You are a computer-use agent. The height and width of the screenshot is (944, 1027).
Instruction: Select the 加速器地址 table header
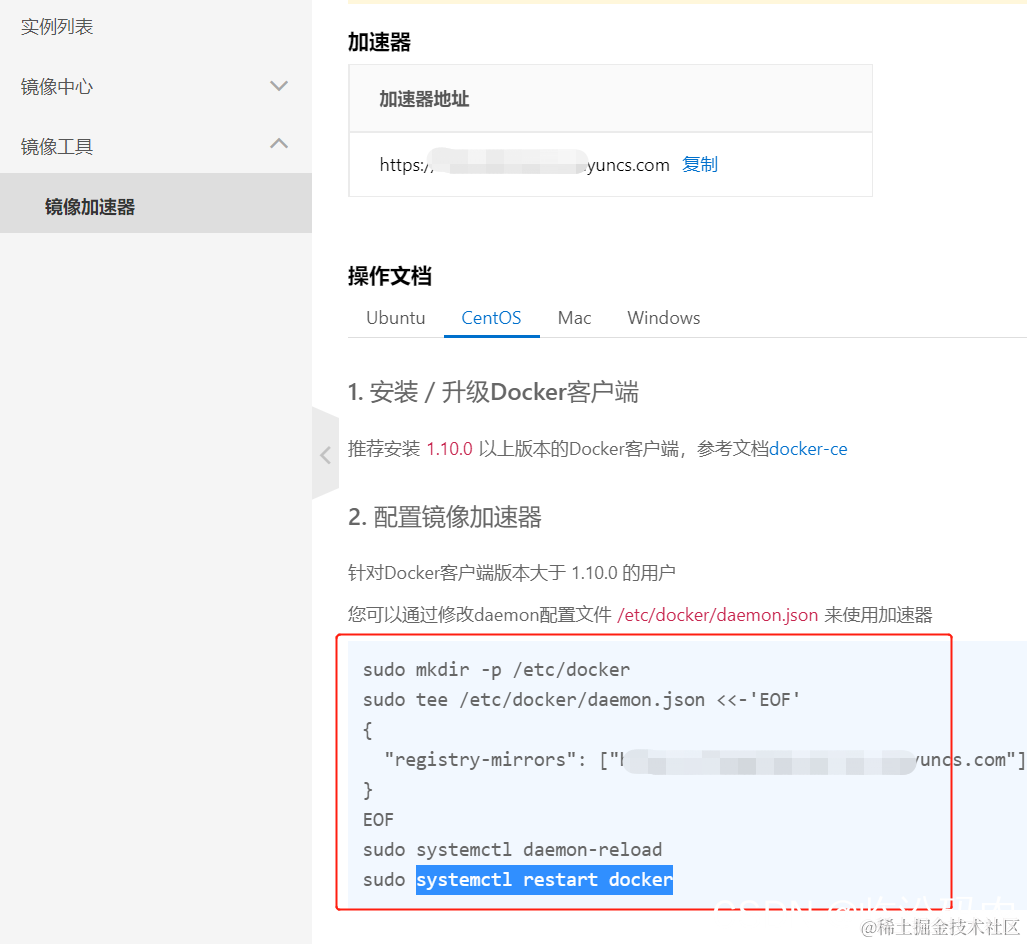point(423,98)
